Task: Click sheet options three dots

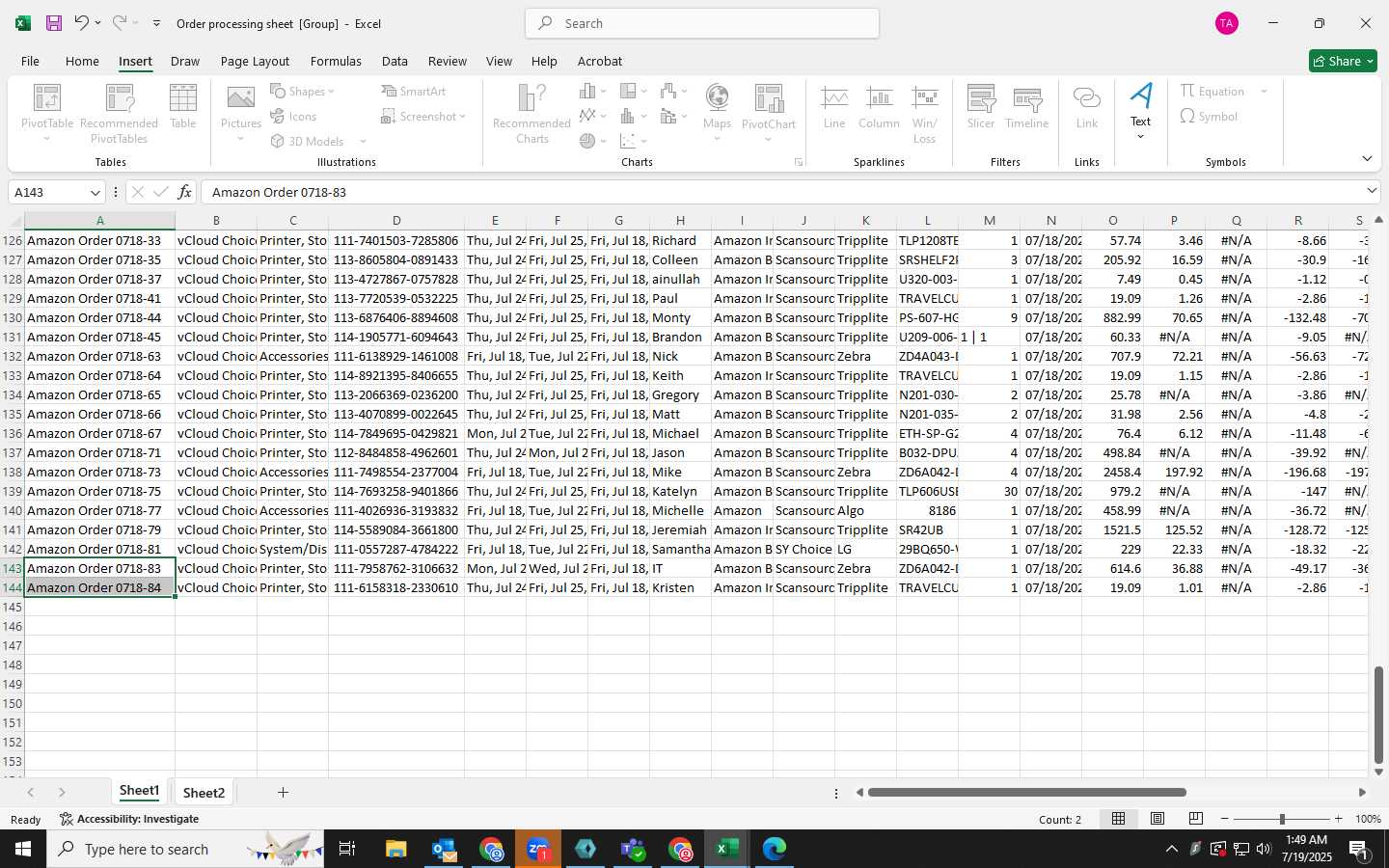Action: [836, 793]
